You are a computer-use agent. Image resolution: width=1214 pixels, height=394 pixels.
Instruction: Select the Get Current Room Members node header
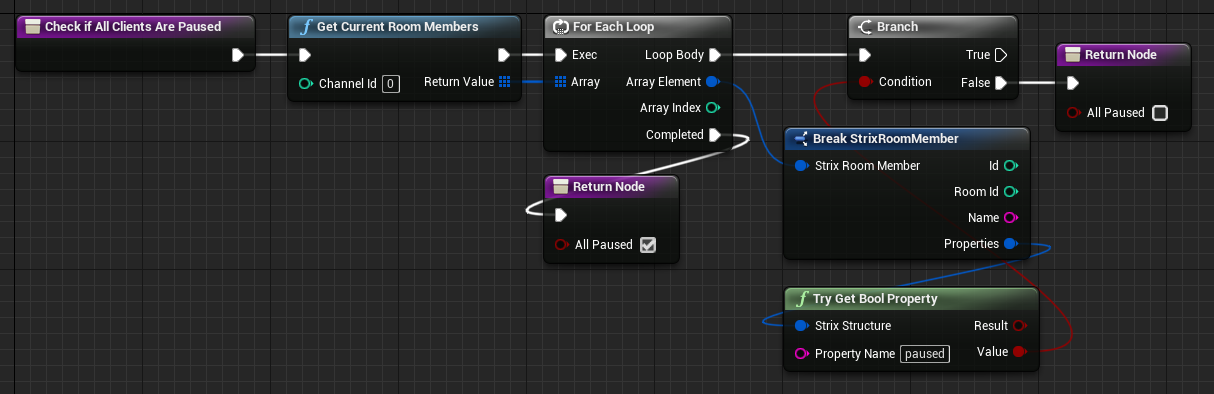(404, 26)
